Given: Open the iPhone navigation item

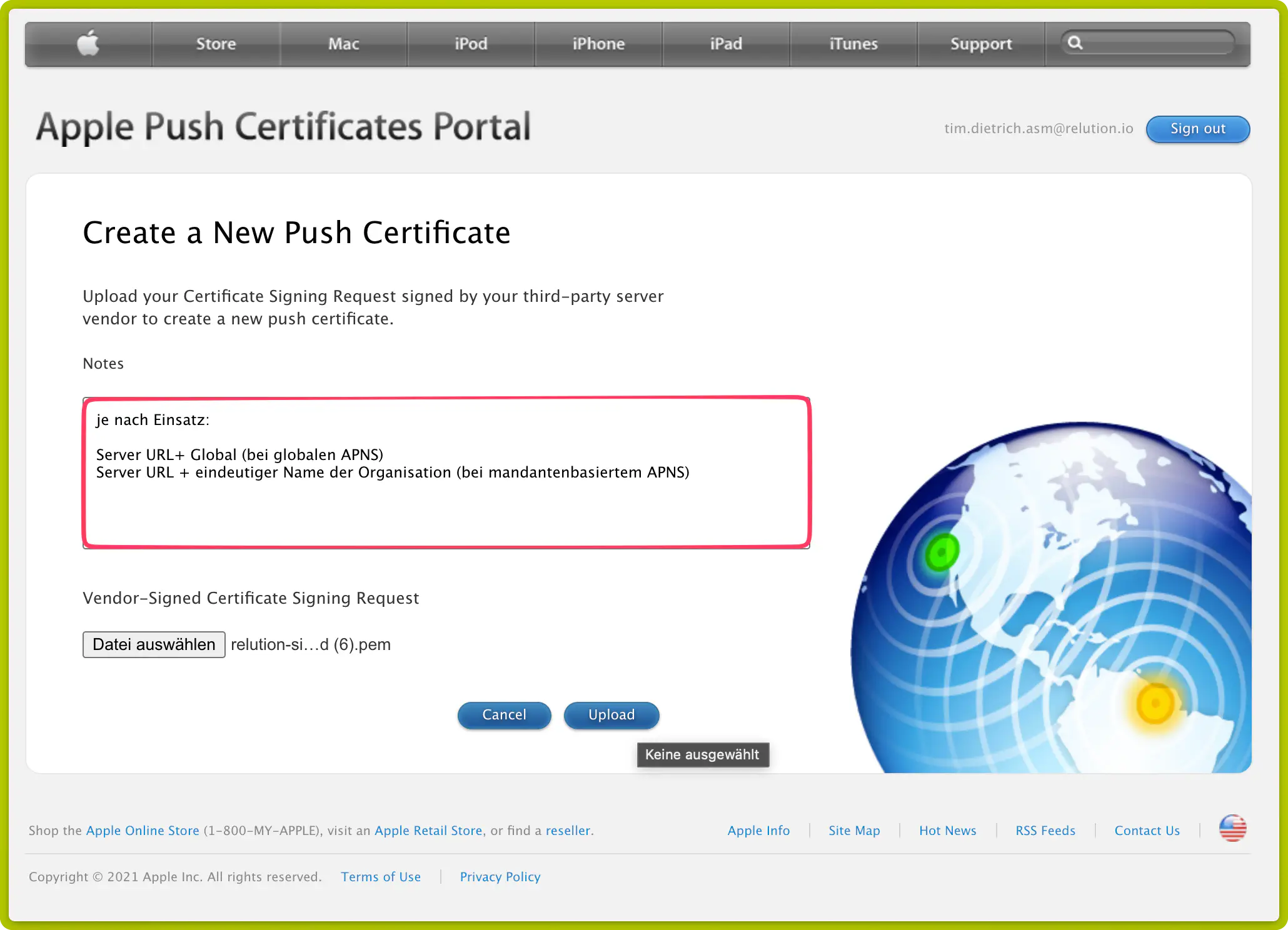Looking at the screenshot, I should pyautogui.click(x=598, y=44).
